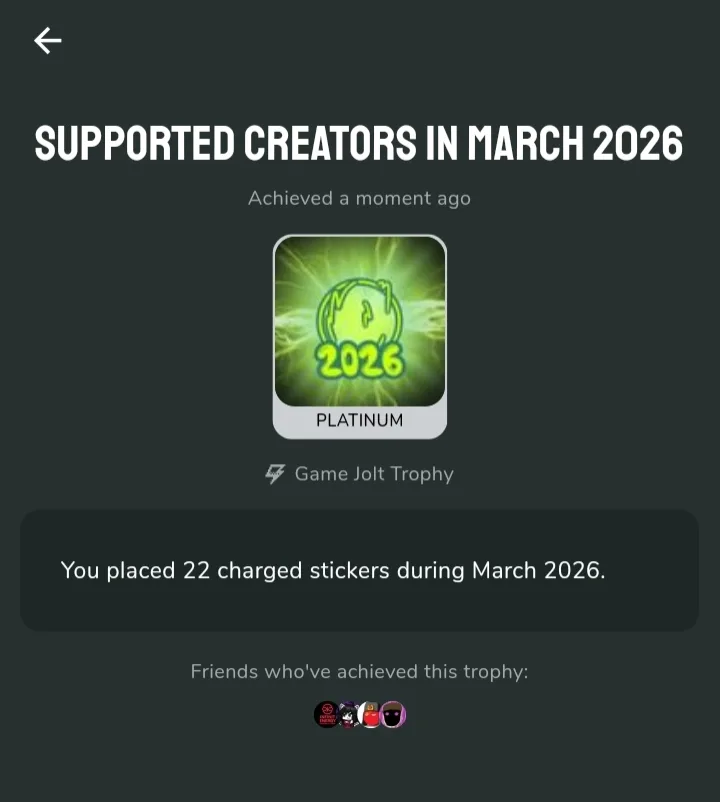Tap the grey platinum trophy card frame
This screenshot has height=802, width=720.
click(x=360, y=337)
